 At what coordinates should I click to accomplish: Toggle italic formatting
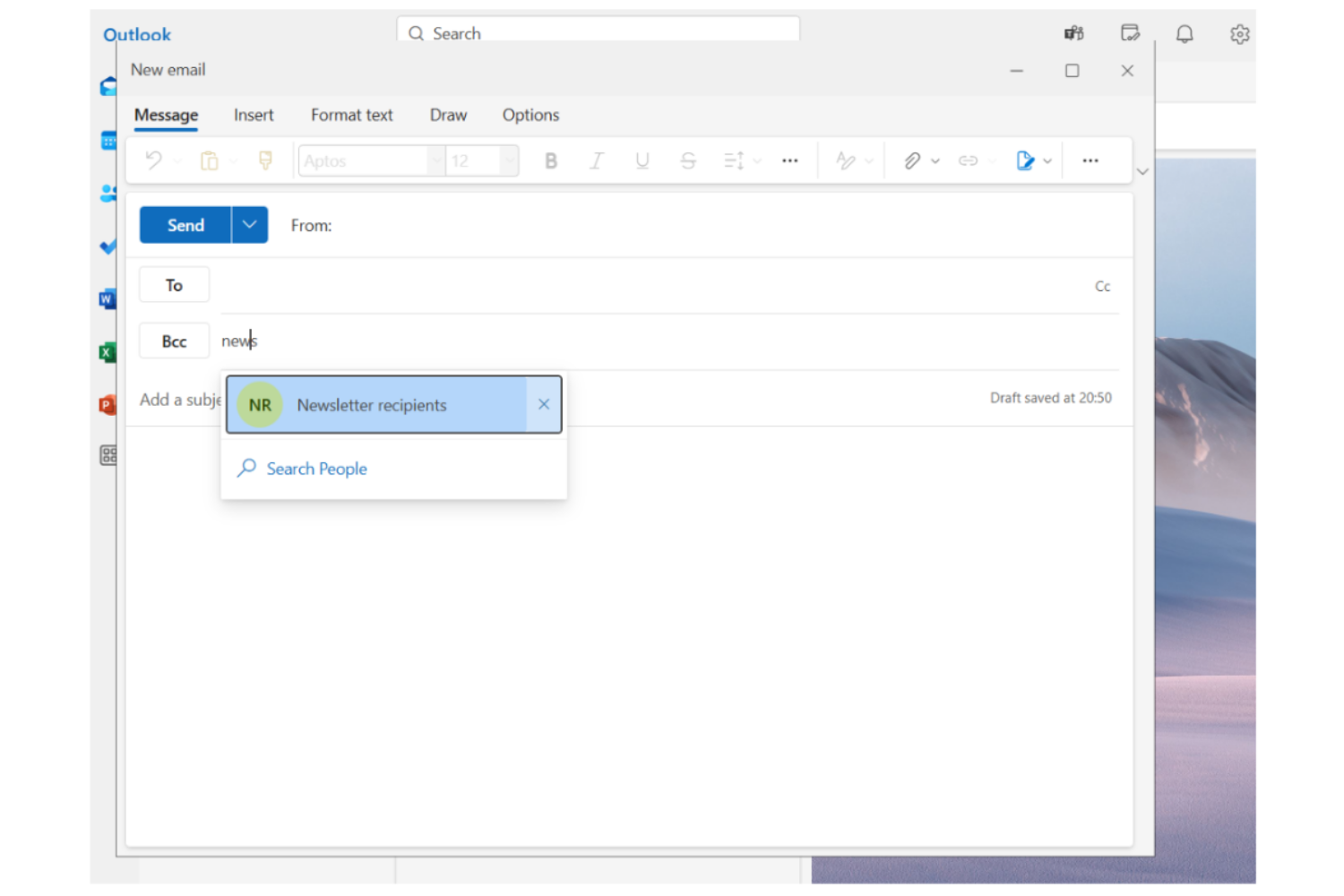(x=596, y=160)
